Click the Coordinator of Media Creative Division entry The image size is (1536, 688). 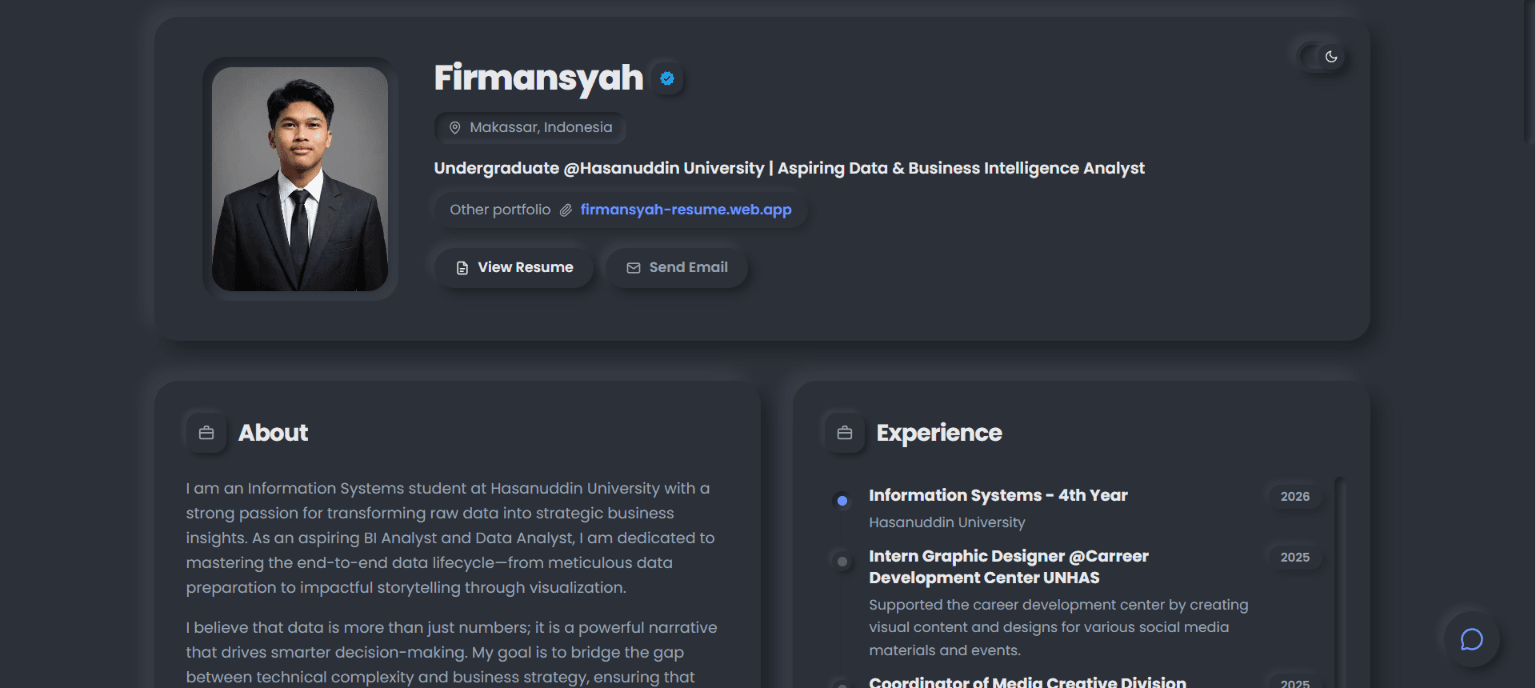tap(1027, 683)
